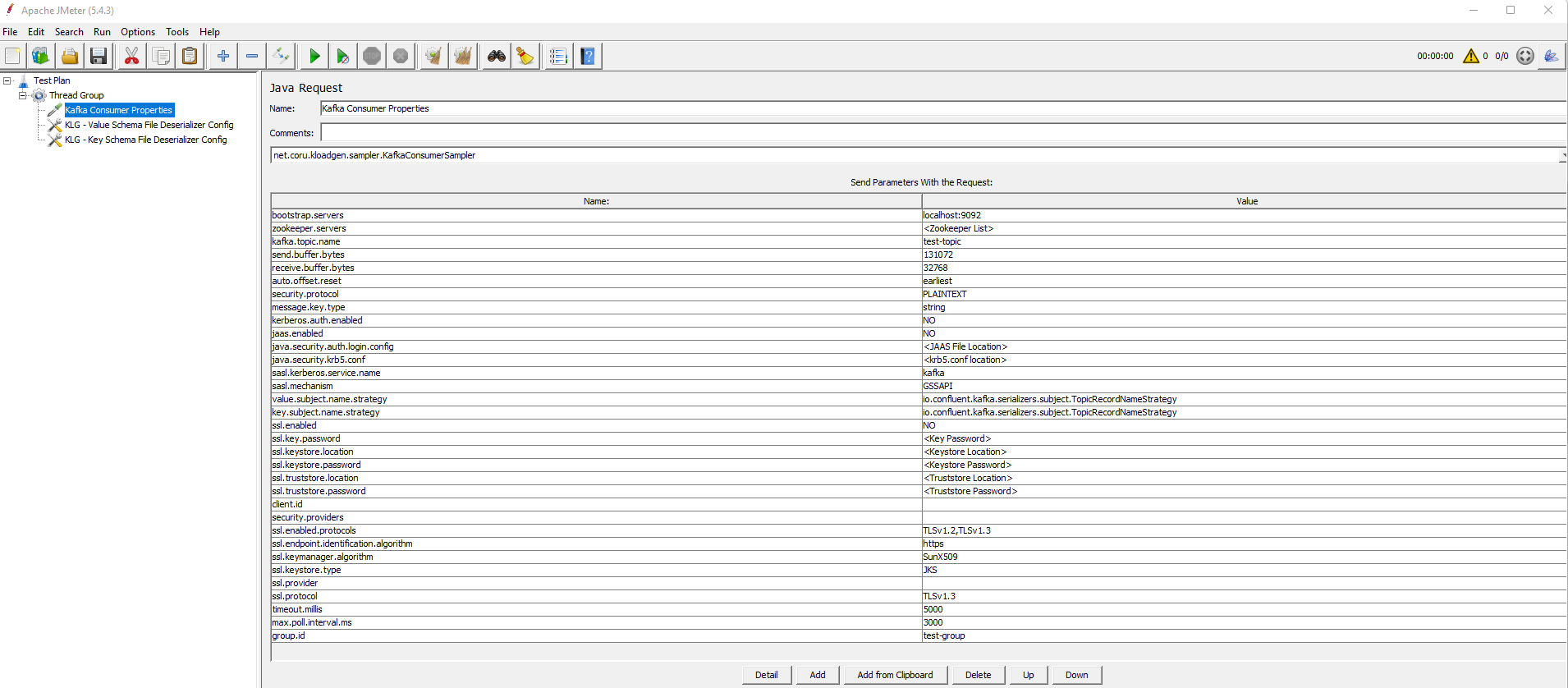Image resolution: width=1568 pixels, height=688 pixels.
Task: Clear results with single broom icon
Action: (x=433, y=56)
